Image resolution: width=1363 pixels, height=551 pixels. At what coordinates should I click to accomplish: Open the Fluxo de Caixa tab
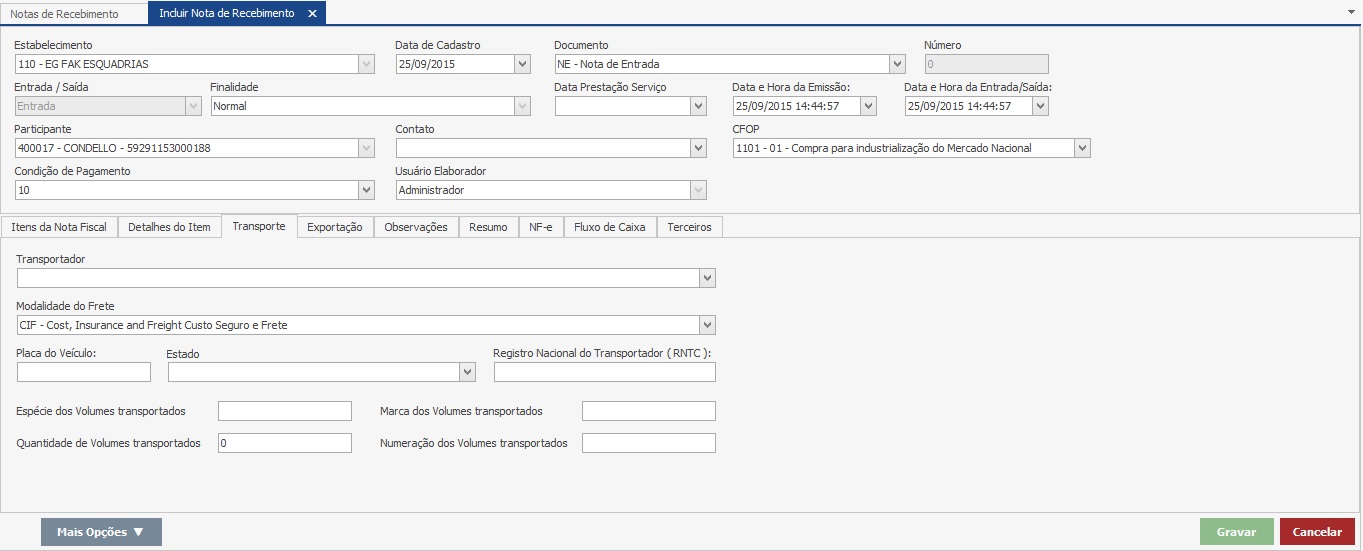(x=610, y=227)
